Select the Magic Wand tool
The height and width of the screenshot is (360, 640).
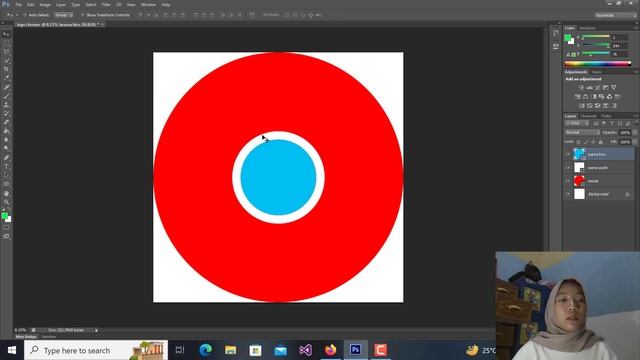click(6, 61)
